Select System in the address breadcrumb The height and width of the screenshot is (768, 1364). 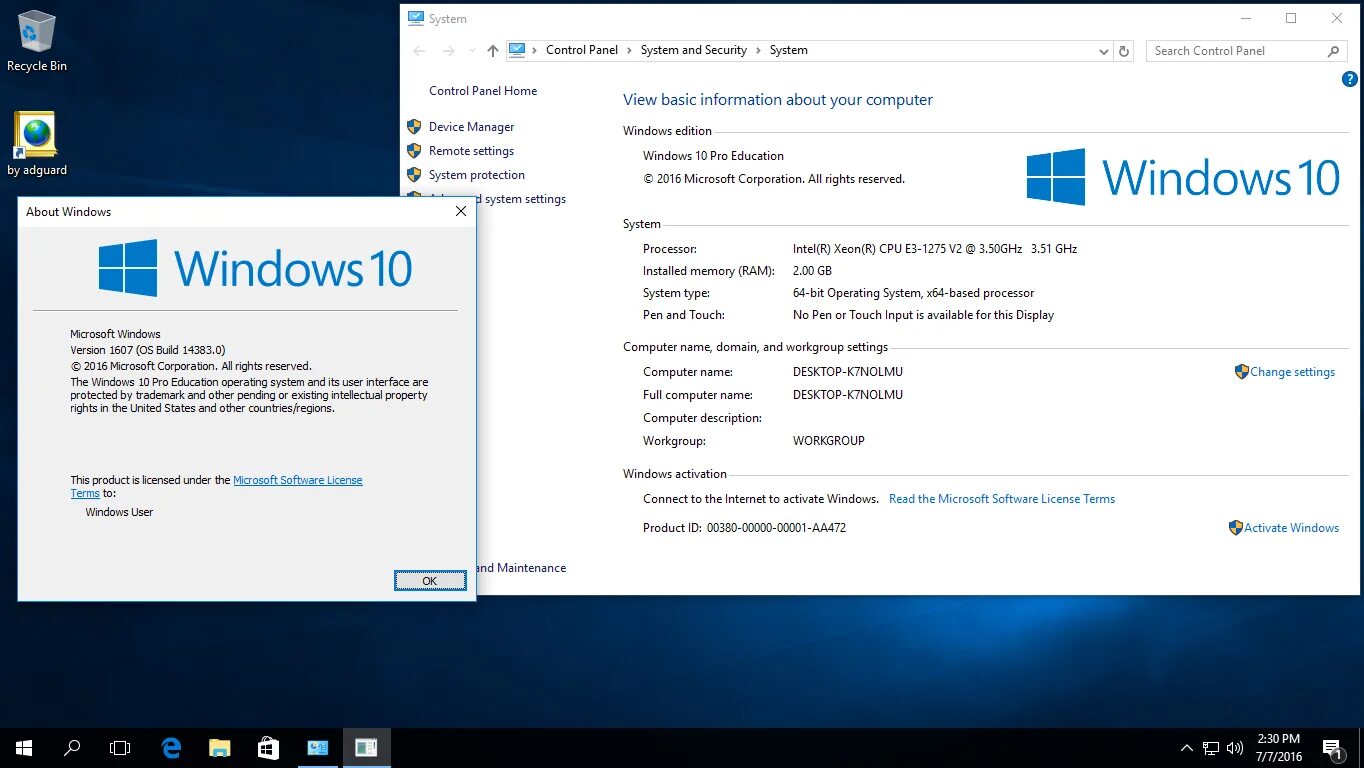789,50
